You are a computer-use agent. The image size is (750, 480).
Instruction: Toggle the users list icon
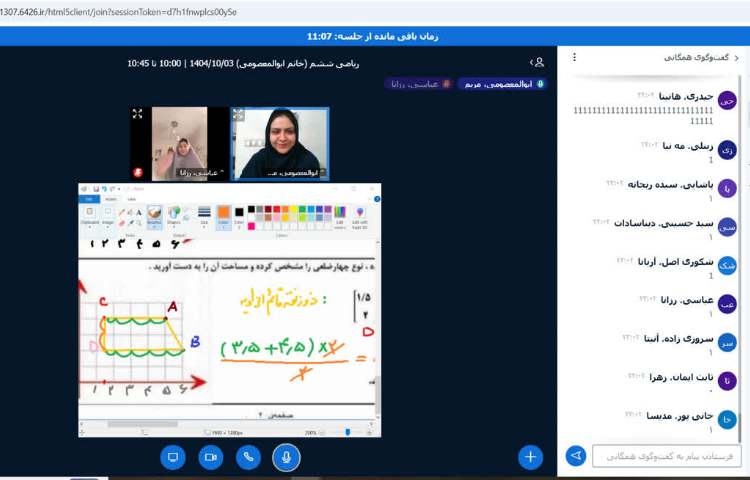pyautogui.click(x=538, y=62)
